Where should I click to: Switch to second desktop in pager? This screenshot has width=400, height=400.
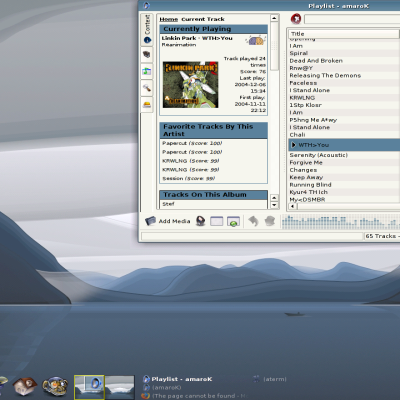pos(120,387)
